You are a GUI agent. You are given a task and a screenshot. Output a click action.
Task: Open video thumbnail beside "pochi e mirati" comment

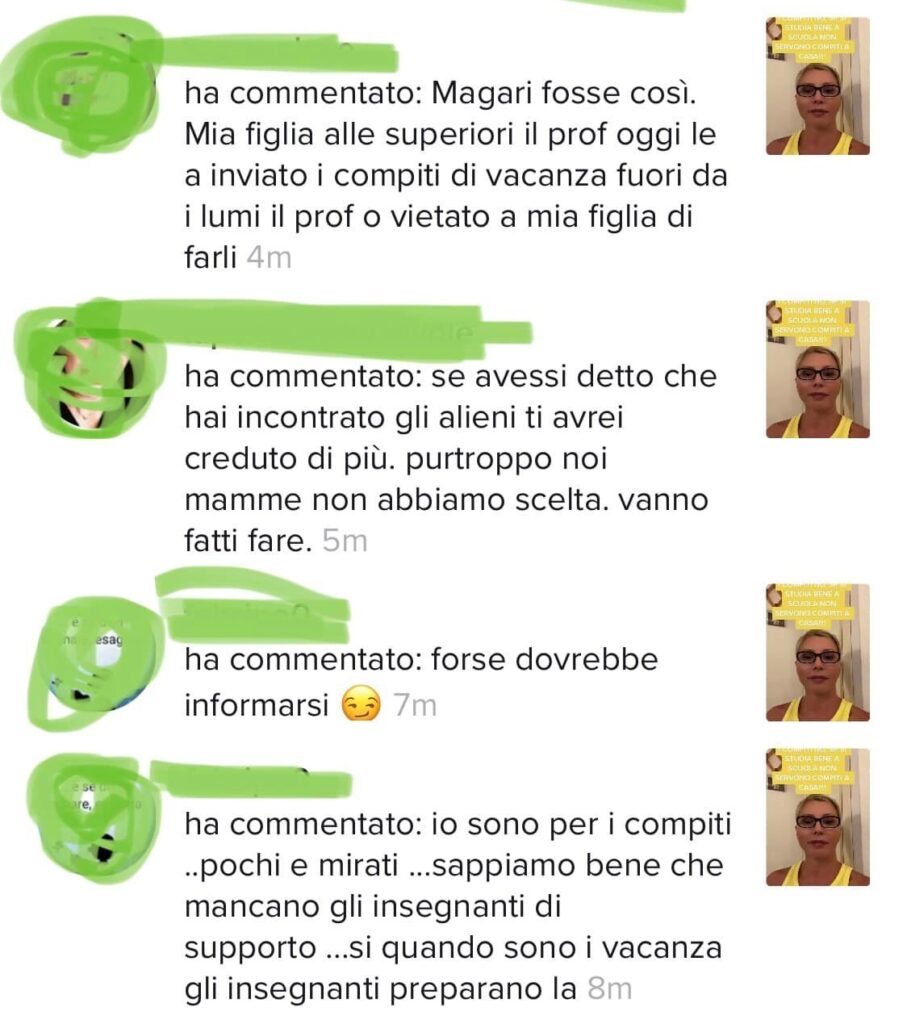818,817
